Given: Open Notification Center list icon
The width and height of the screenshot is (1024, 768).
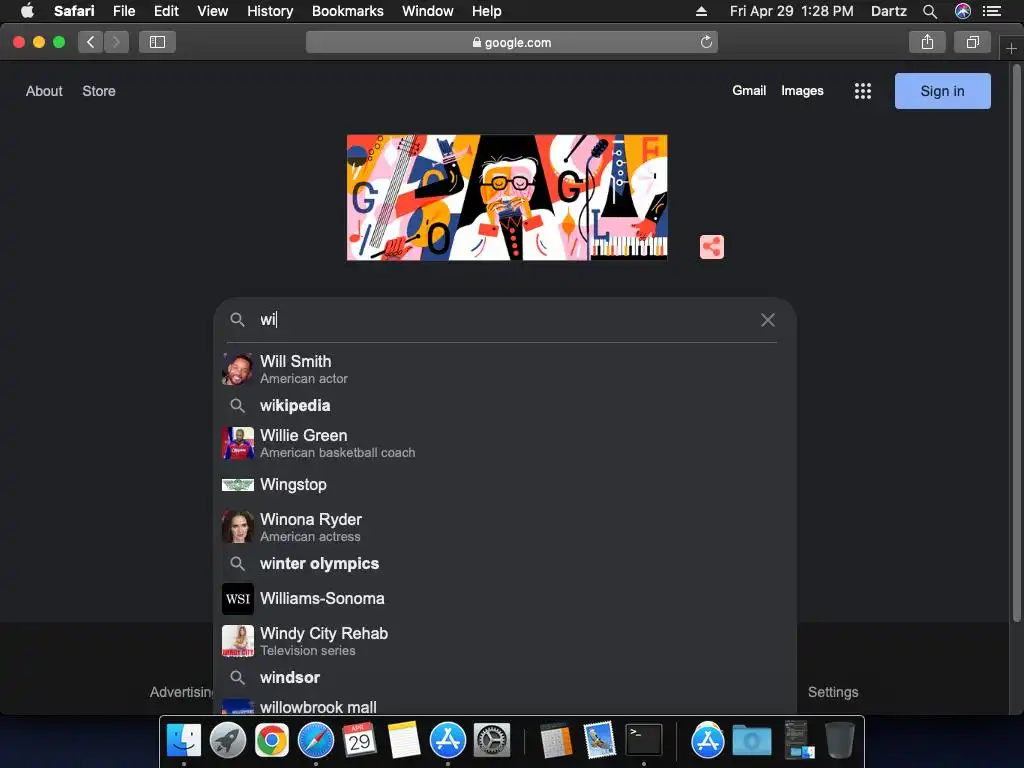Looking at the screenshot, I should 992,11.
